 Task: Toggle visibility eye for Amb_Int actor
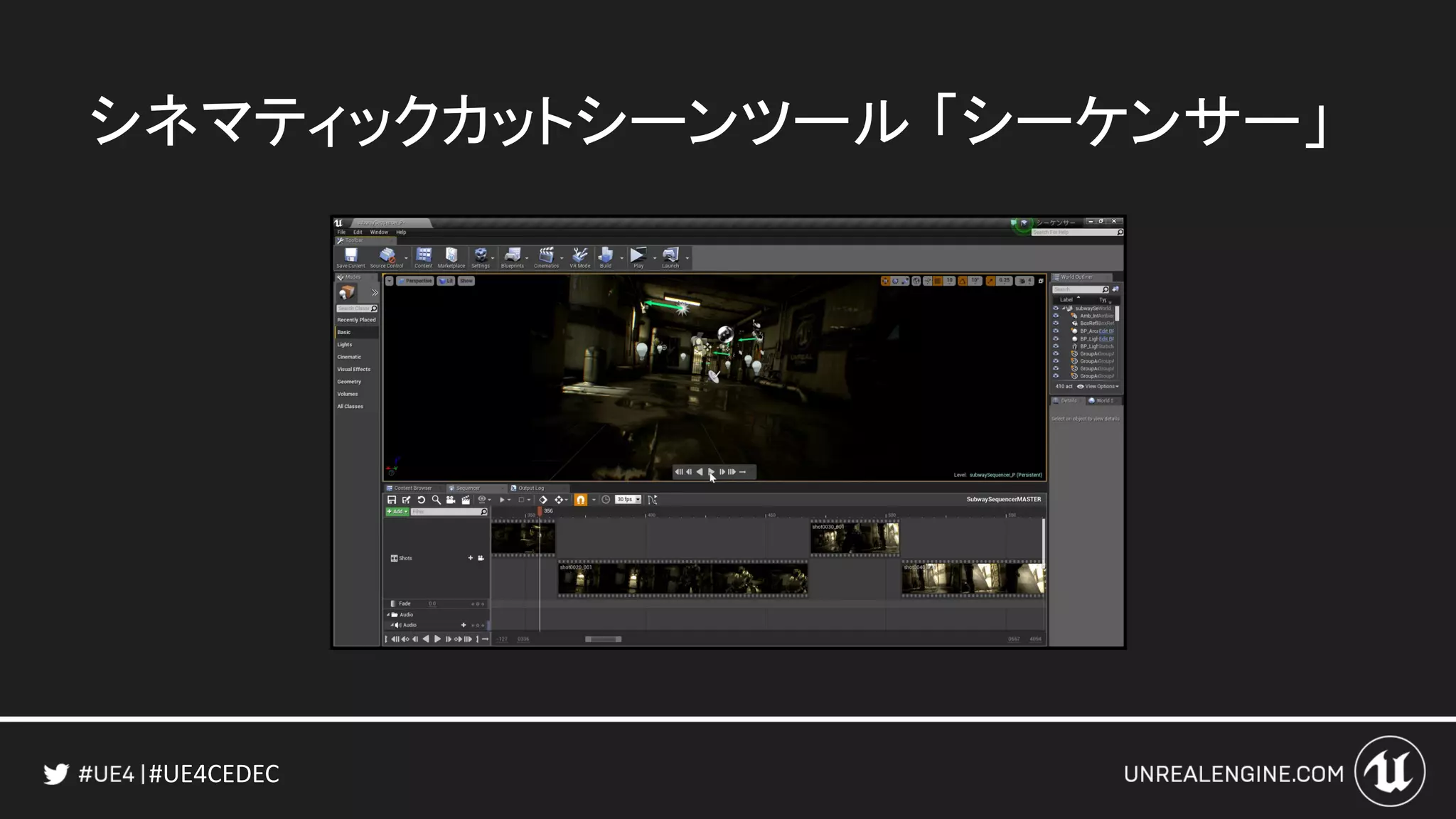pyautogui.click(x=1056, y=316)
